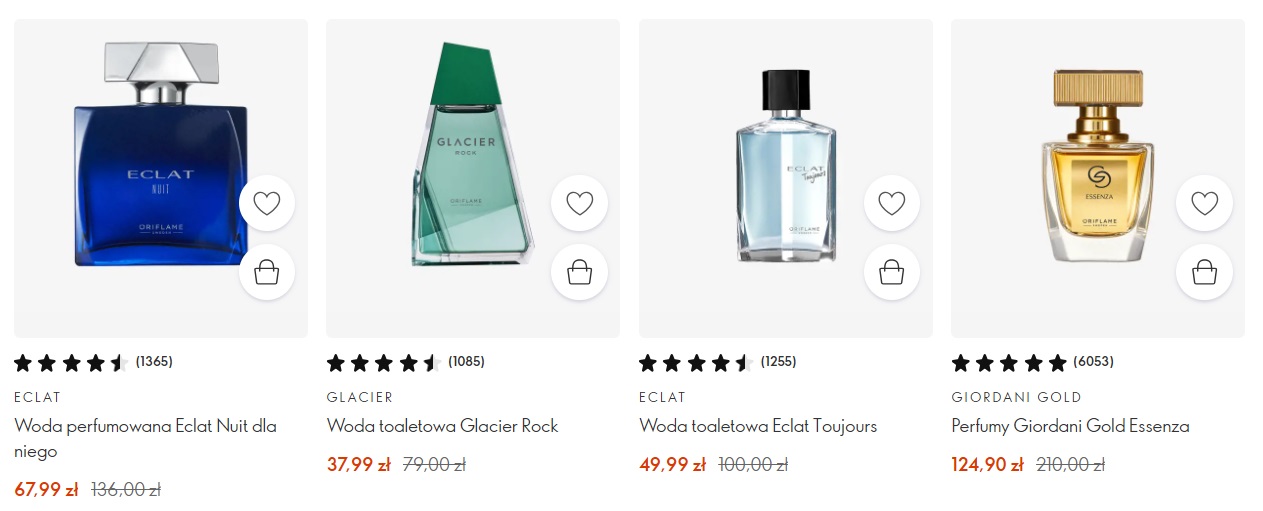Add Giordani Gold Essenza to shopping bag
Image resolution: width=1263 pixels, height=511 pixels.
coord(1205,272)
